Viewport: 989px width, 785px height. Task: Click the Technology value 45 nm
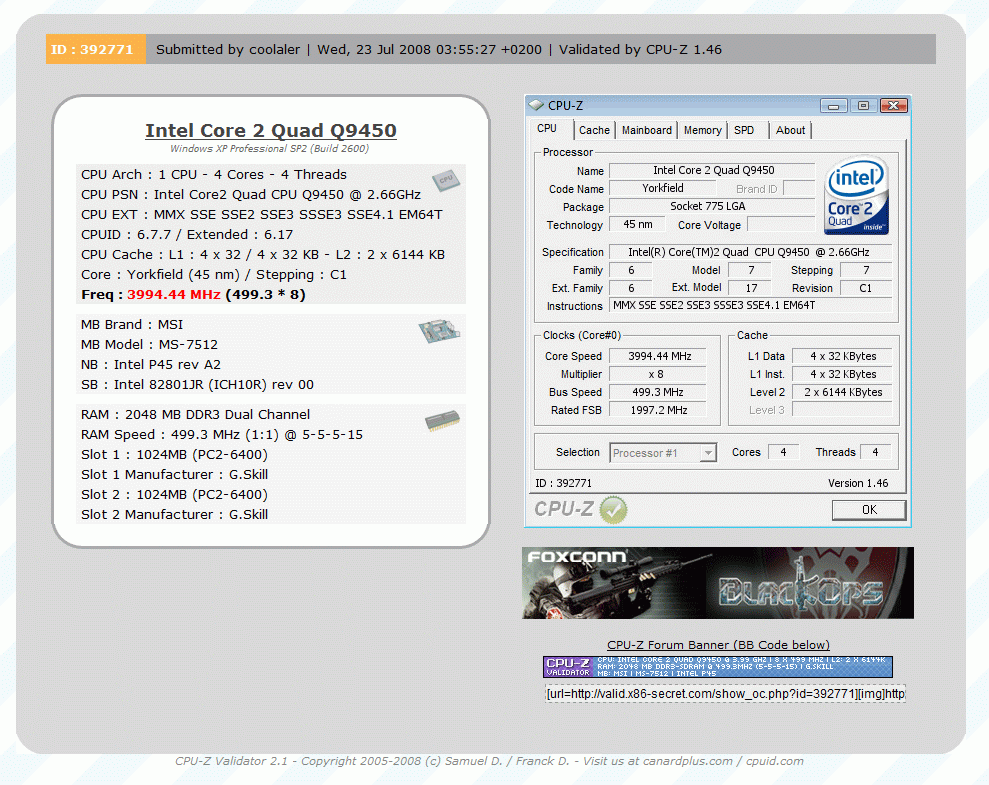tap(638, 224)
